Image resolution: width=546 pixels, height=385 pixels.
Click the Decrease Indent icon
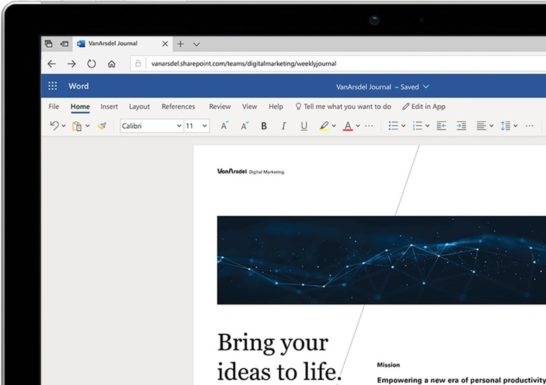442,126
